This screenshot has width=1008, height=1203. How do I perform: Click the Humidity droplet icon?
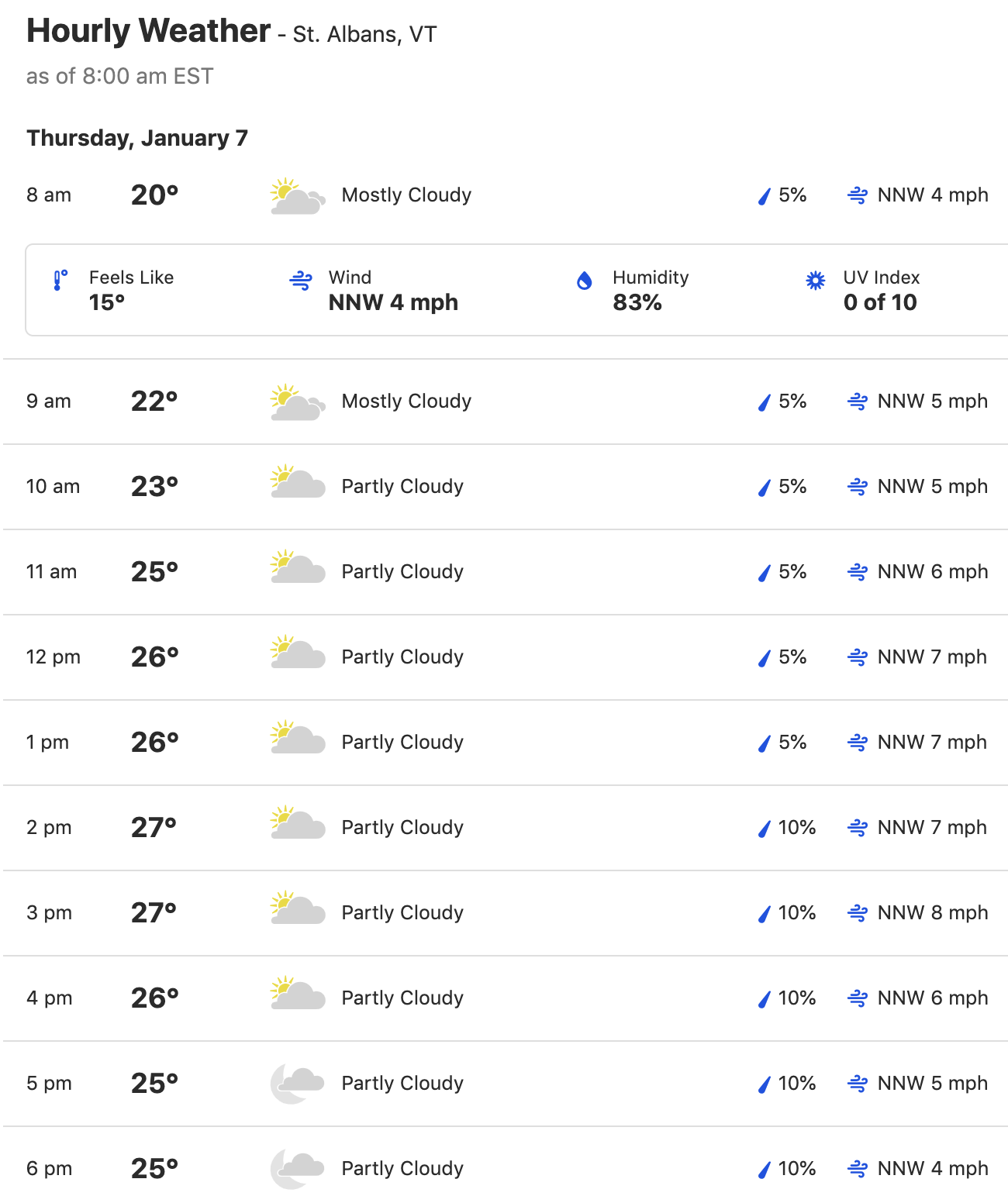[x=585, y=280]
